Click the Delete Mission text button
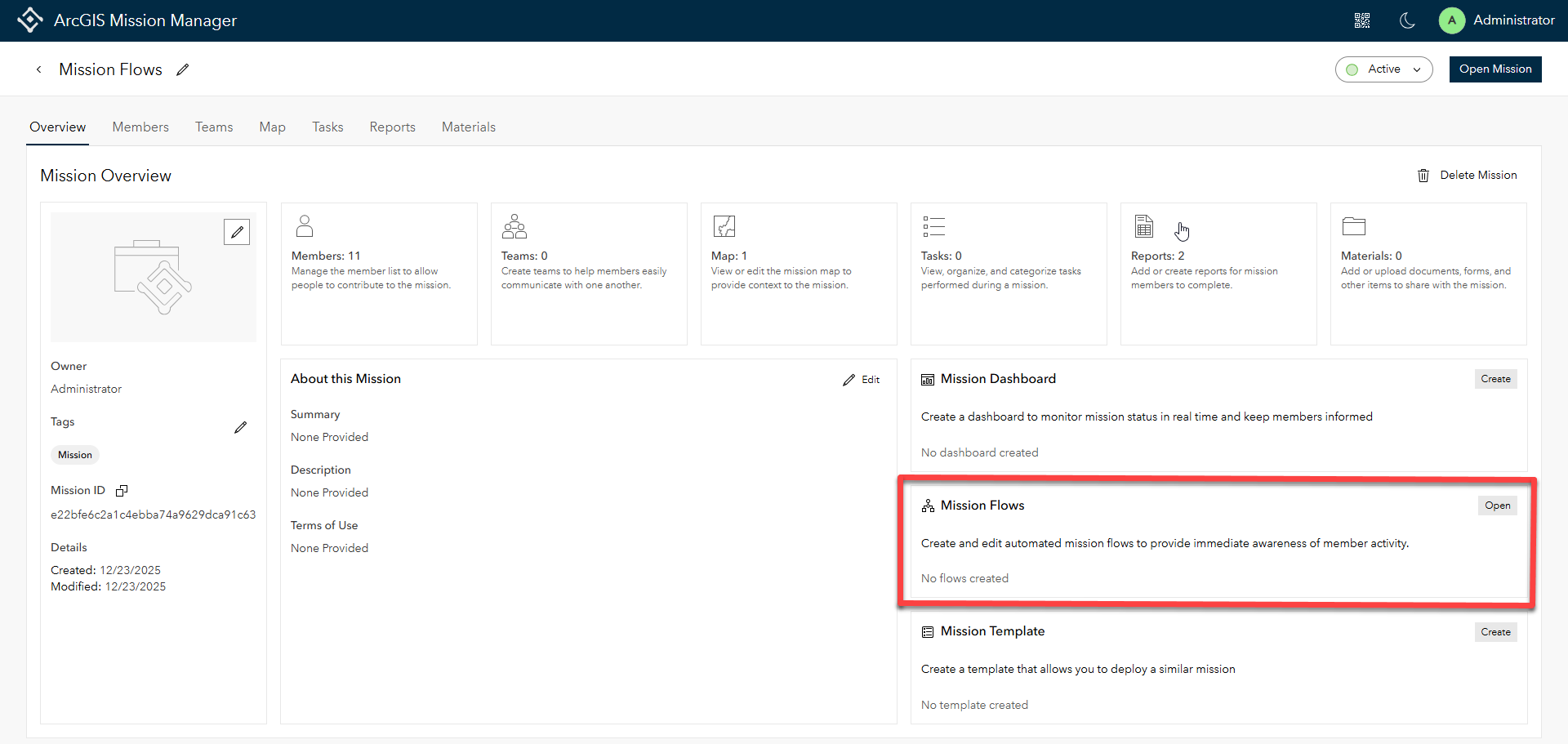This screenshot has width=1568, height=744. click(x=1479, y=175)
